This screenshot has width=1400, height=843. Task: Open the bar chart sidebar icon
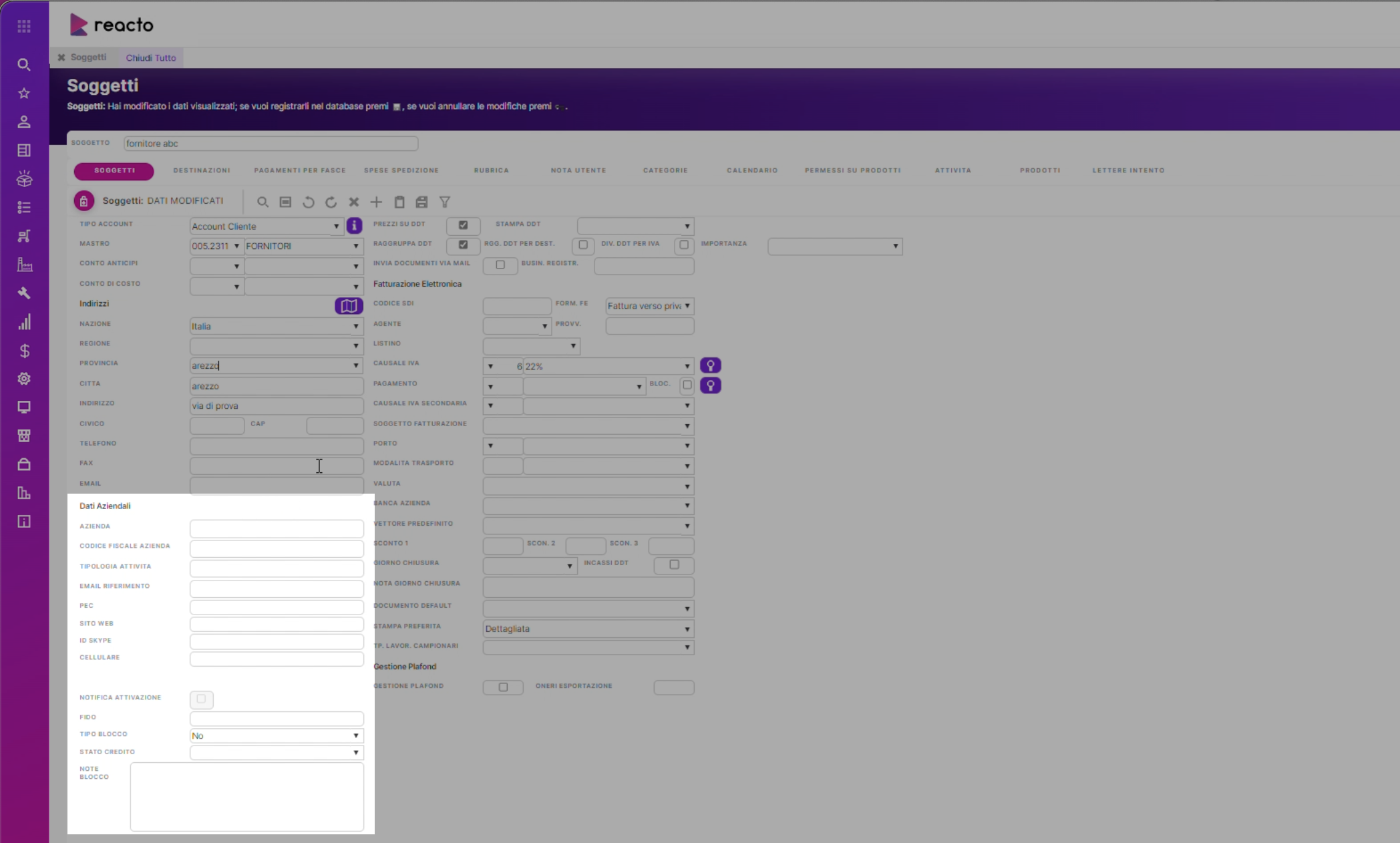click(x=24, y=323)
